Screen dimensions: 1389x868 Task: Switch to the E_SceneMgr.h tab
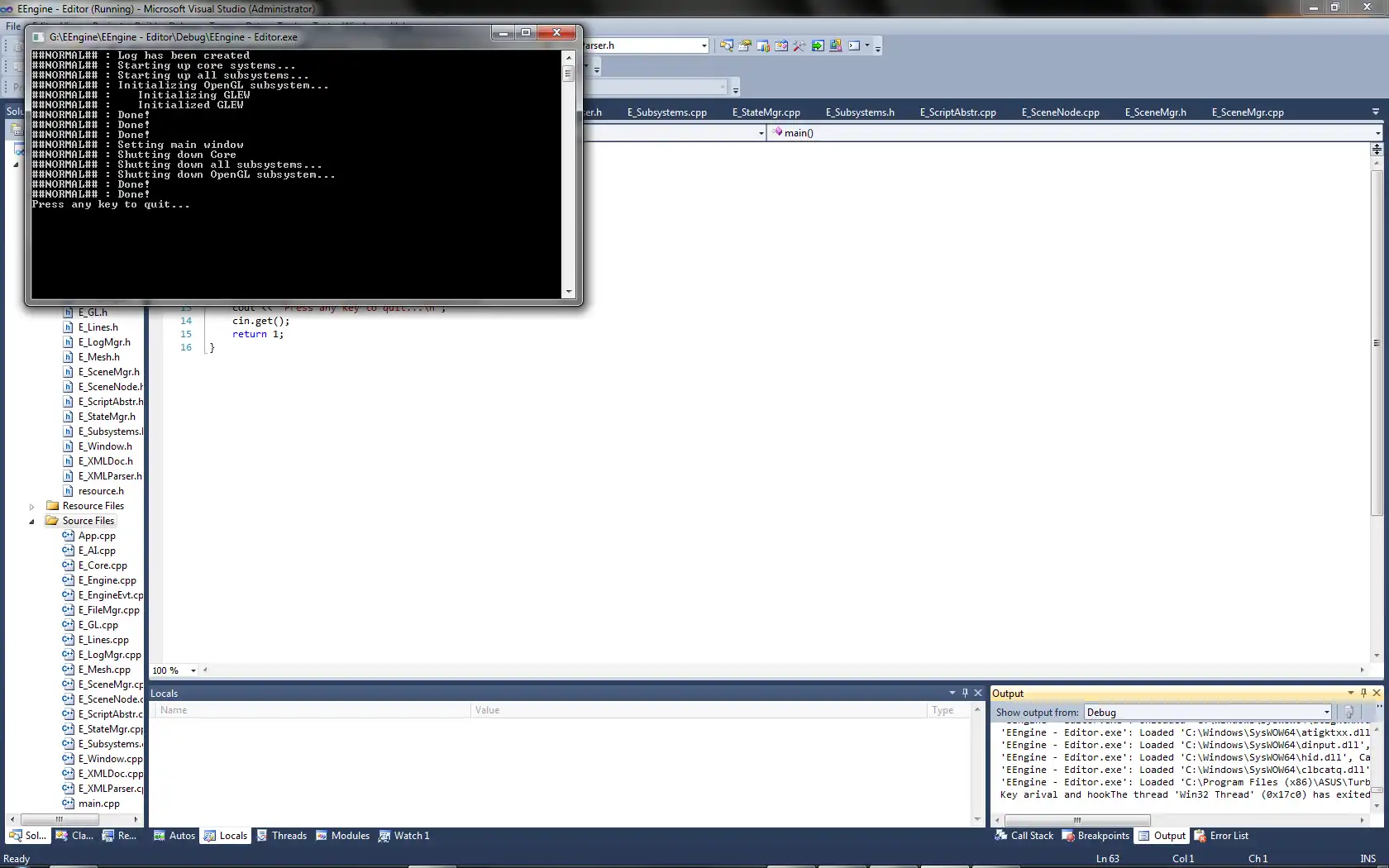click(x=1155, y=112)
